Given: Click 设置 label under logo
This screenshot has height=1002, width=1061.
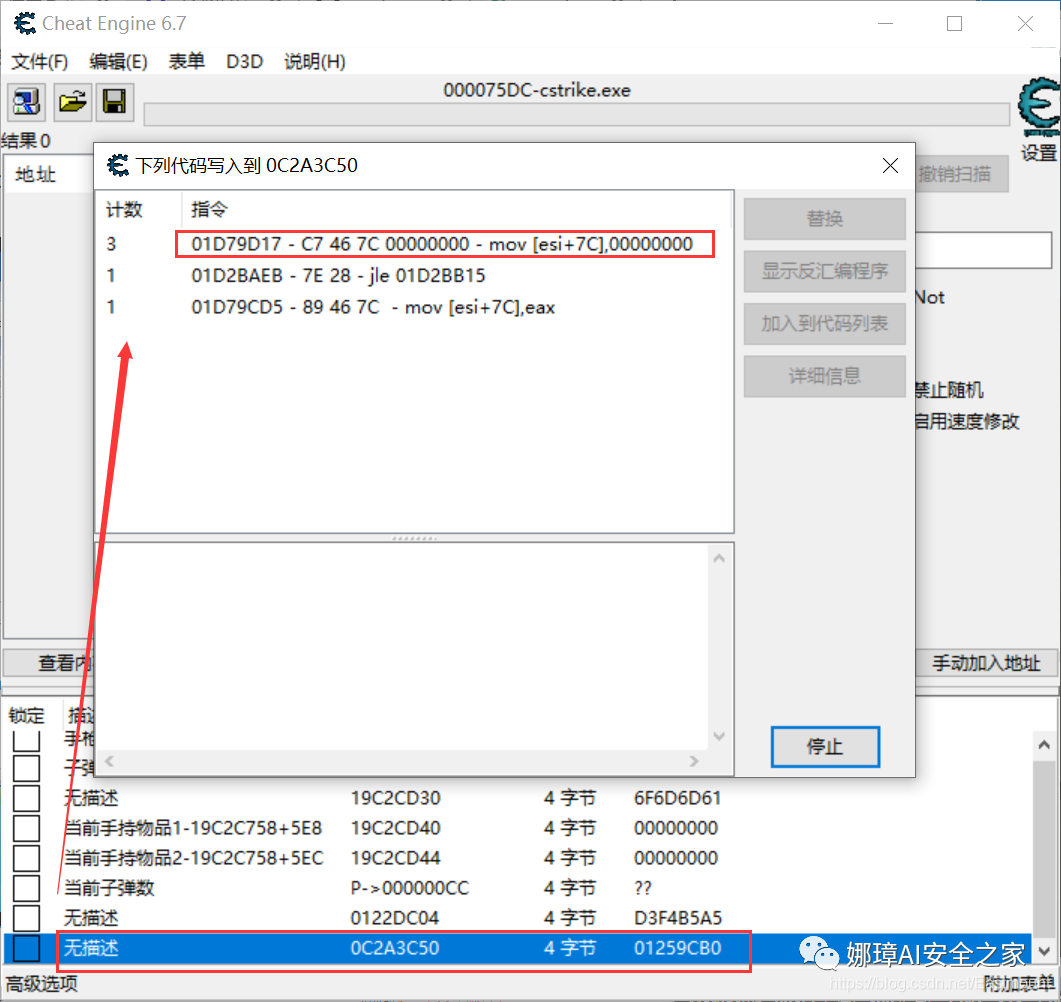Looking at the screenshot, I should pos(1039,153).
